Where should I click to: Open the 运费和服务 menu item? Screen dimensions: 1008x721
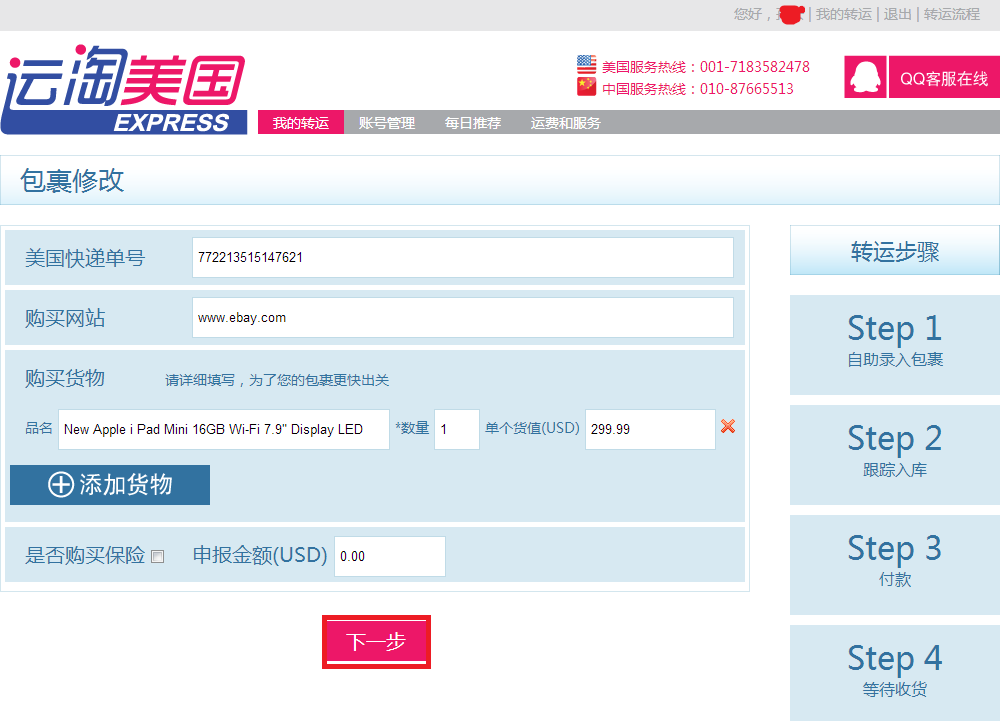pos(566,122)
